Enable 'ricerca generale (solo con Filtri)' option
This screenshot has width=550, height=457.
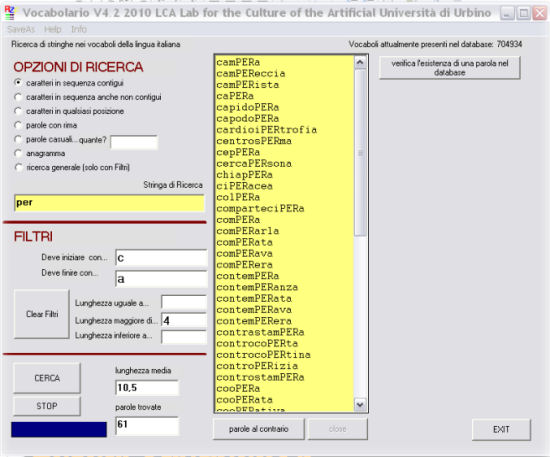[x=18, y=167]
